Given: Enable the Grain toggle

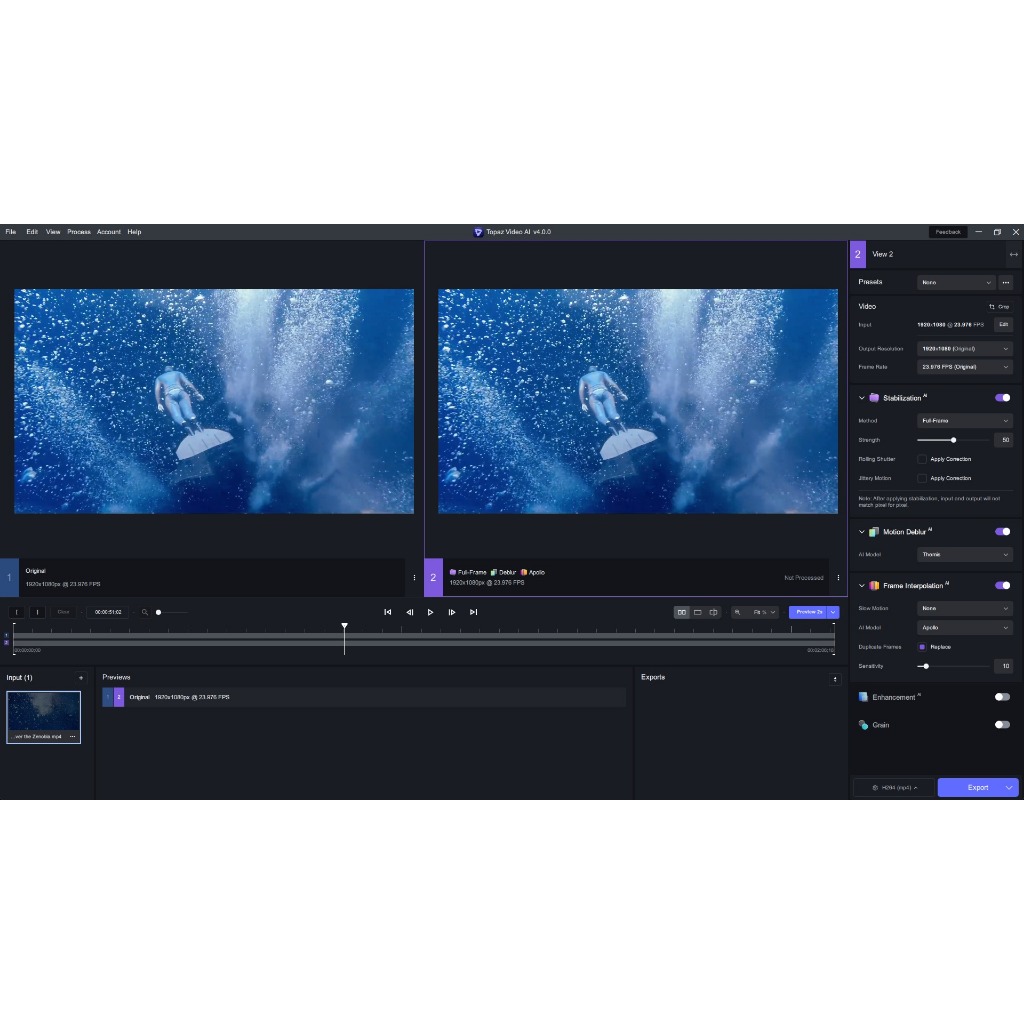Looking at the screenshot, I should click(1002, 725).
